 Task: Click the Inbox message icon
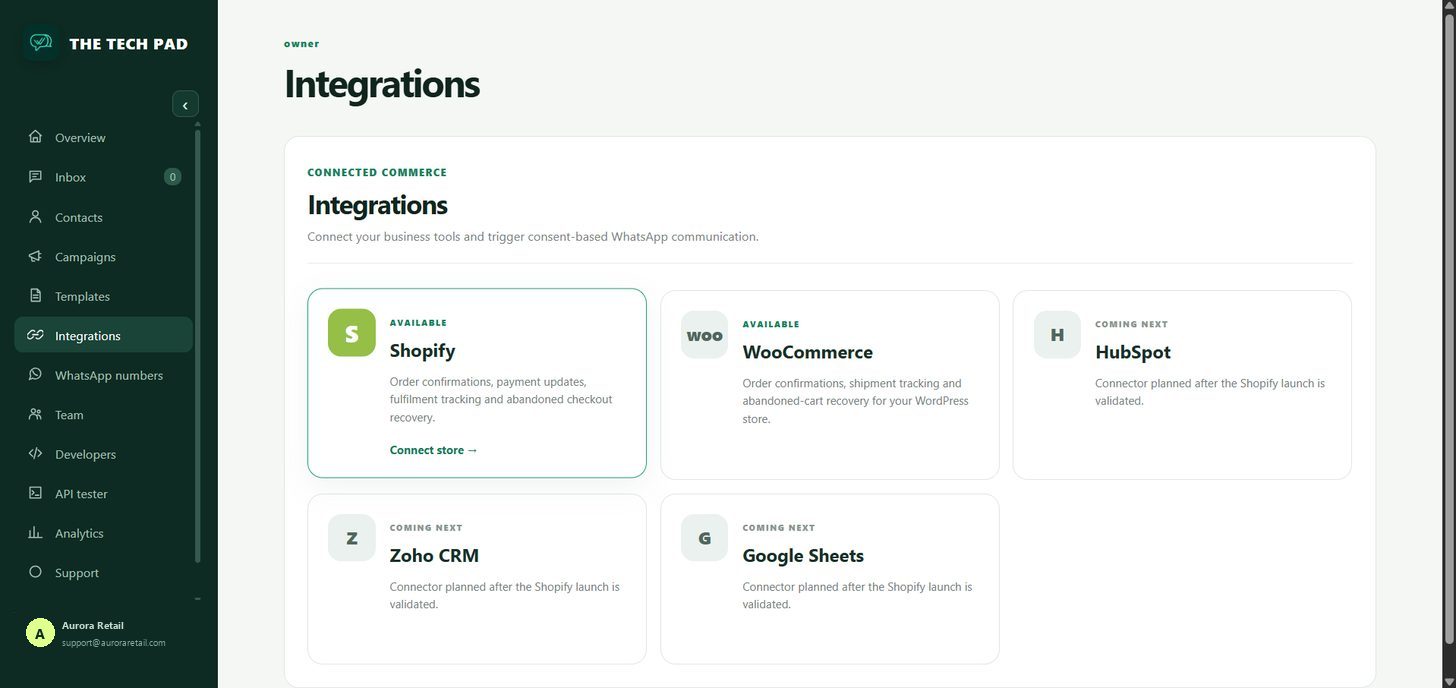click(x=36, y=177)
